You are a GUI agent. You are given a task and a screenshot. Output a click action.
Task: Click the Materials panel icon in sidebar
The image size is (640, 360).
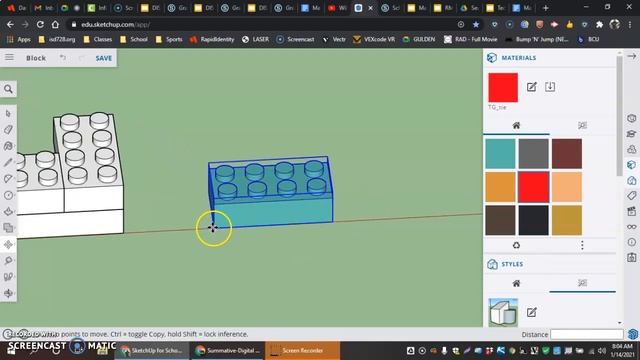[x=631, y=165]
